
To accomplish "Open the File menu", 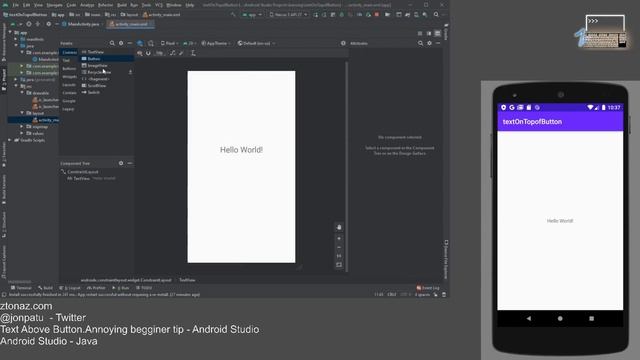I will pos(16,5).
